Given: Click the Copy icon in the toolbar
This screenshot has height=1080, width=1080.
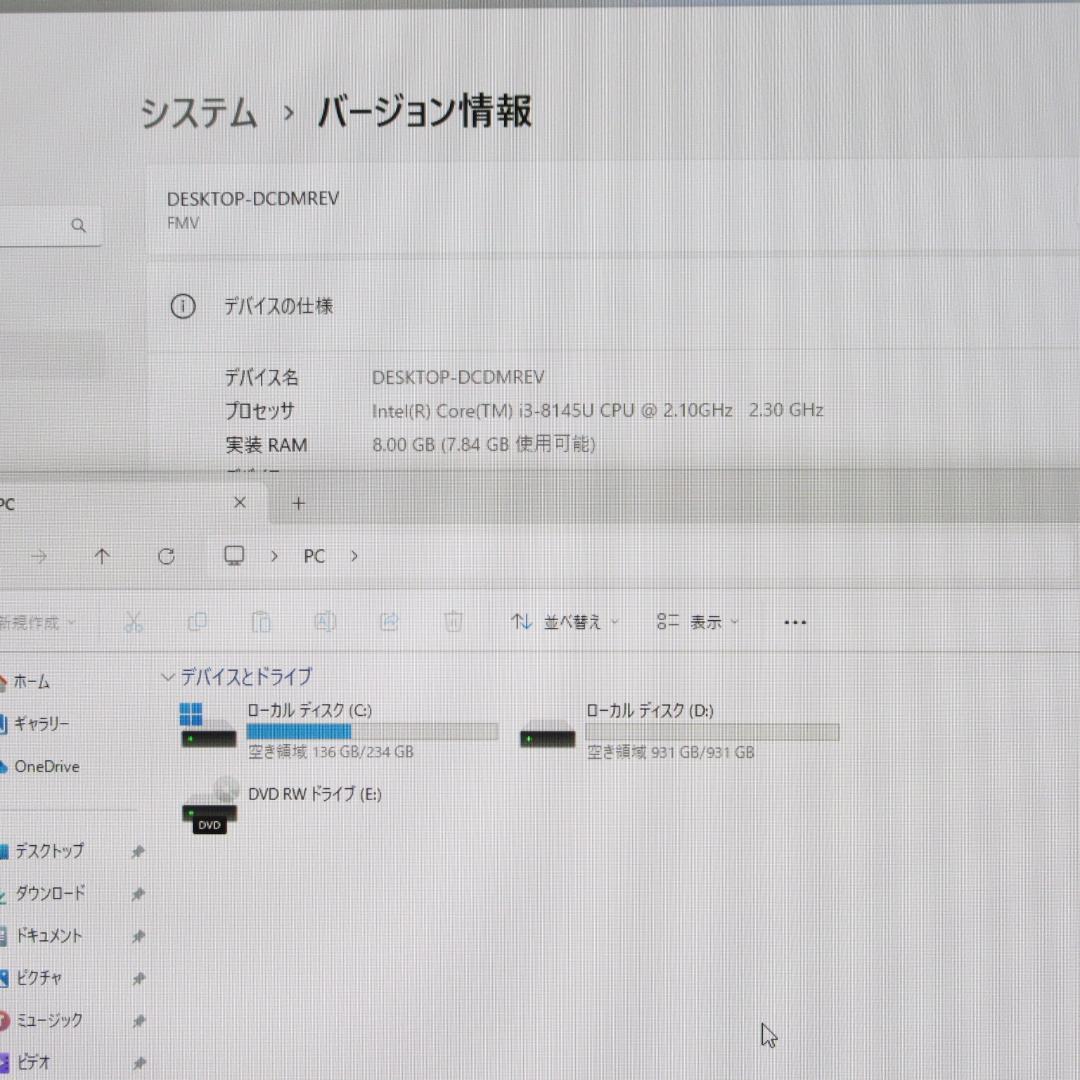Looking at the screenshot, I should point(198,622).
